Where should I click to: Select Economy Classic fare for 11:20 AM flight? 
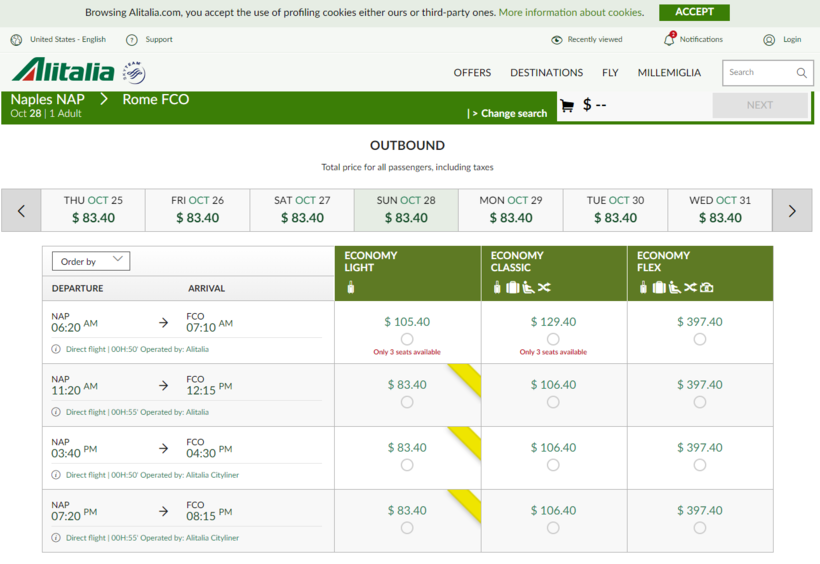click(553, 402)
